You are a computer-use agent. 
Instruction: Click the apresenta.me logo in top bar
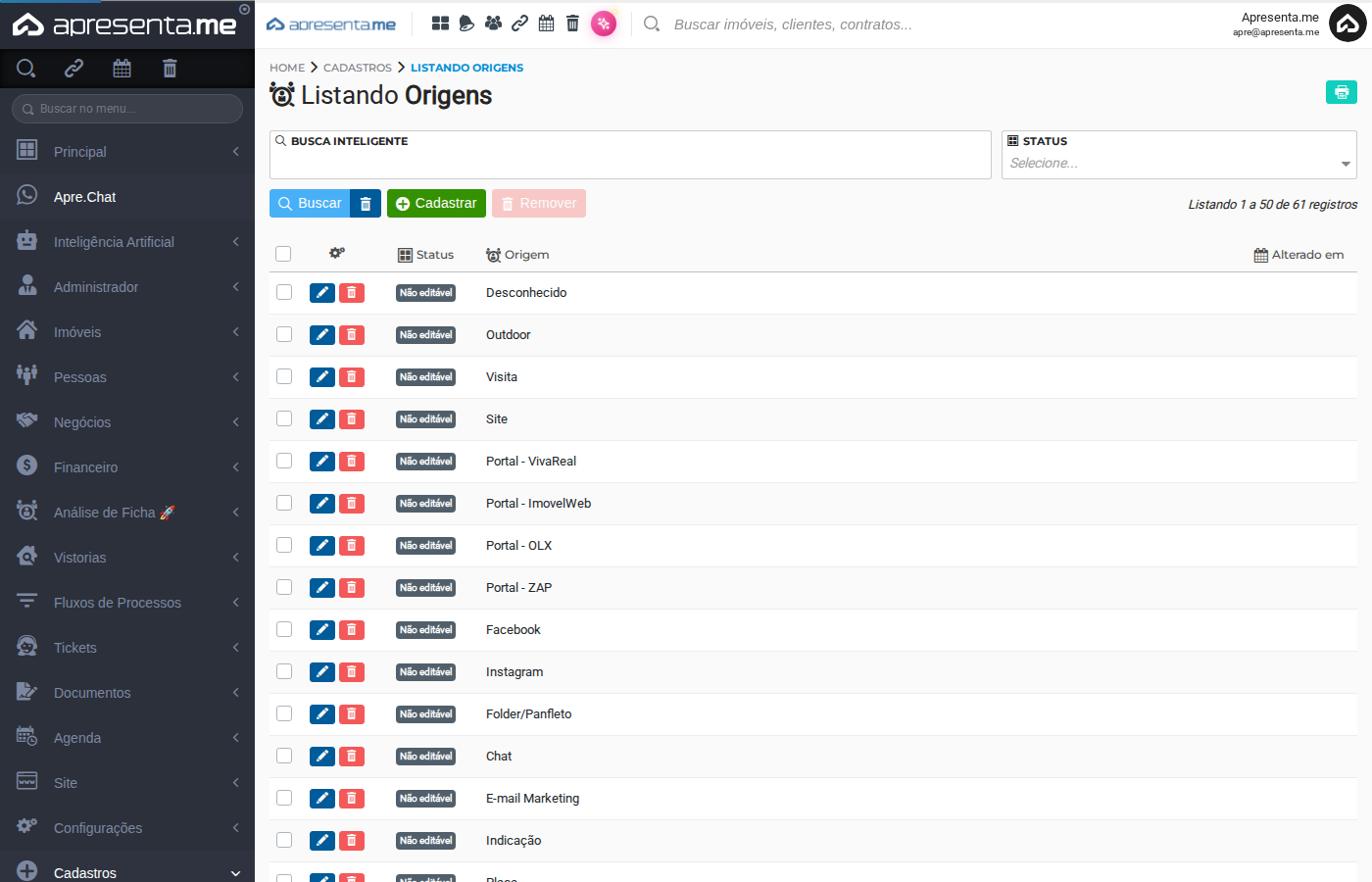point(331,24)
